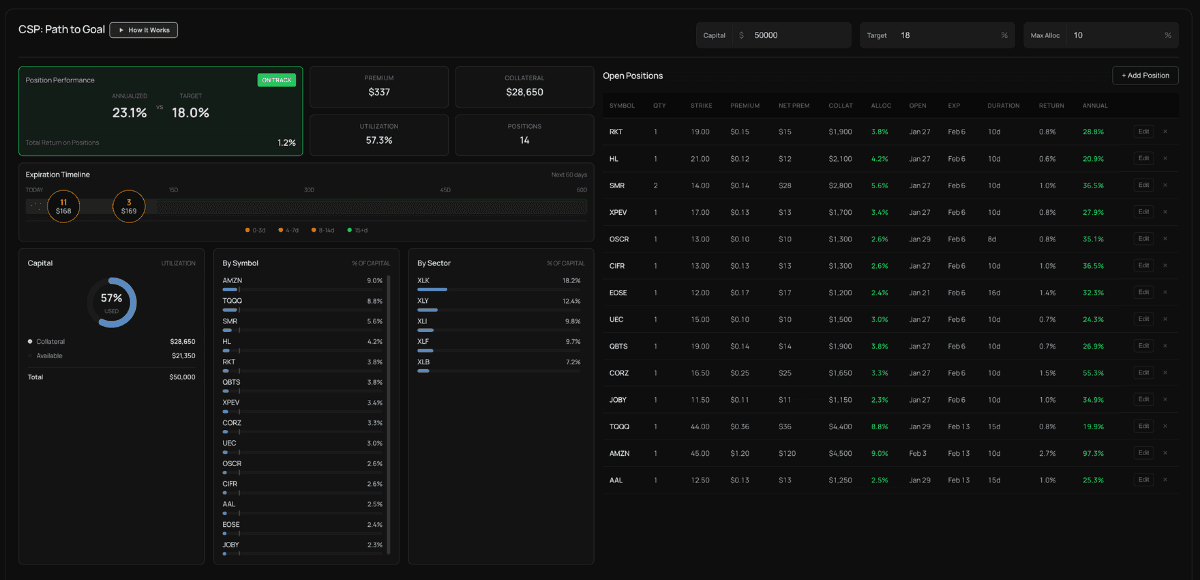Select the XLY sector row
1200x580 pixels.
coord(499,304)
